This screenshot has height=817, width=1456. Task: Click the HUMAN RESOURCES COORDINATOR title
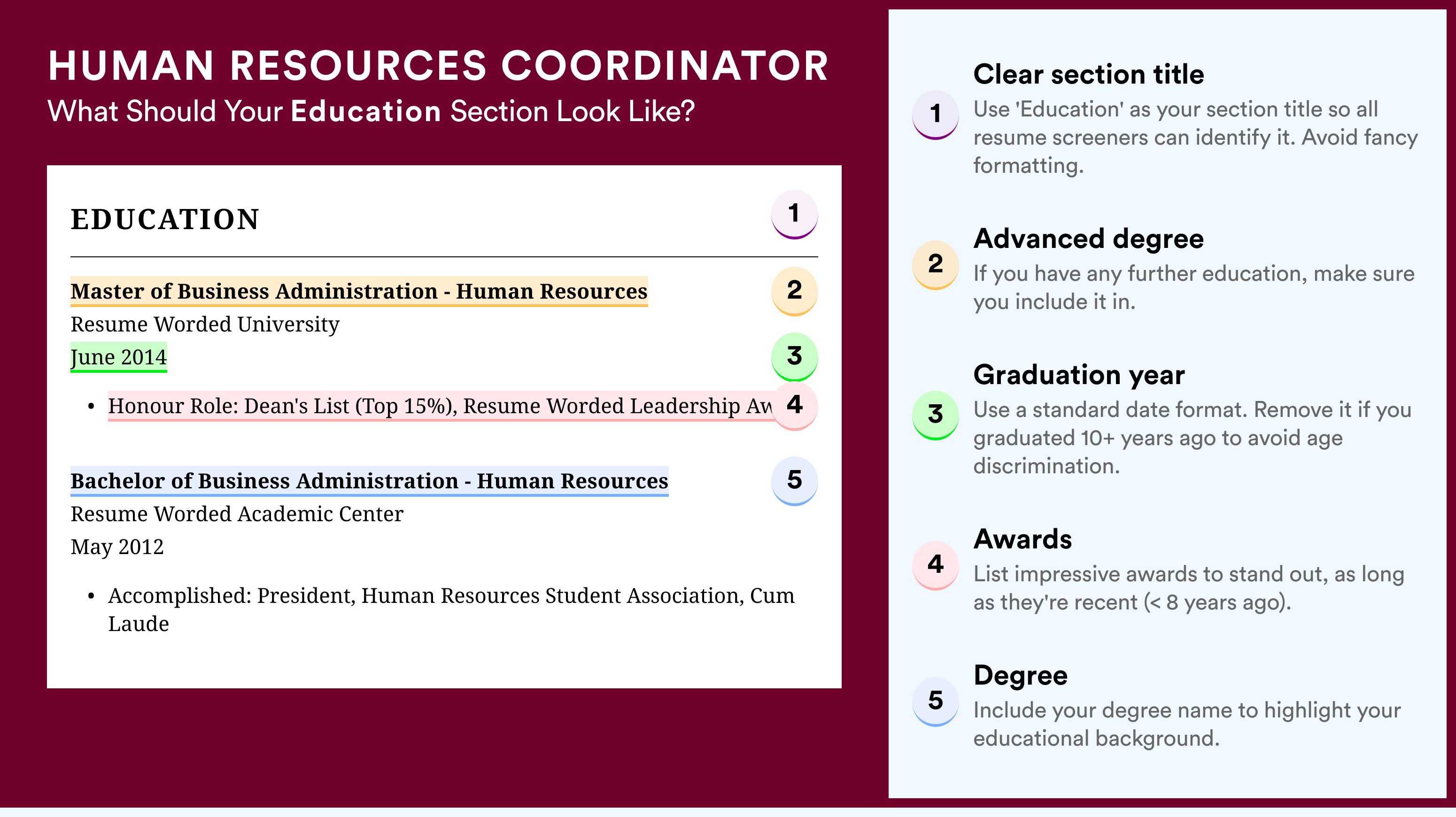pyautogui.click(x=439, y=66)
